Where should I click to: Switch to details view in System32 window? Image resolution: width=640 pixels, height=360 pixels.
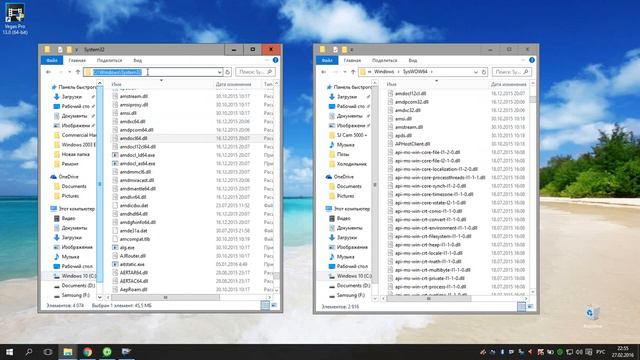(x=265, y=305)
